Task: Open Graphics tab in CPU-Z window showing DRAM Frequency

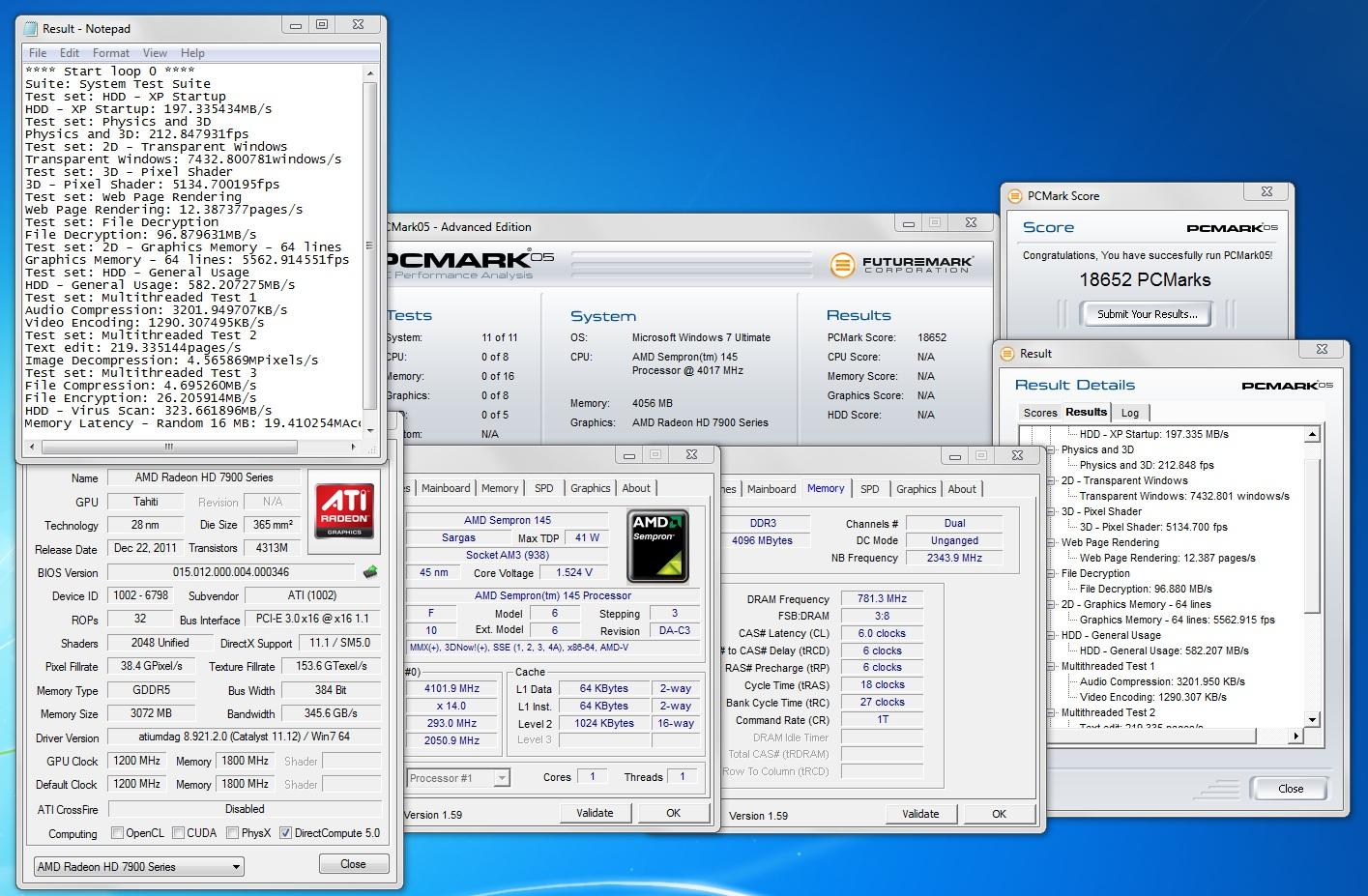Action: tap(917, 489)
